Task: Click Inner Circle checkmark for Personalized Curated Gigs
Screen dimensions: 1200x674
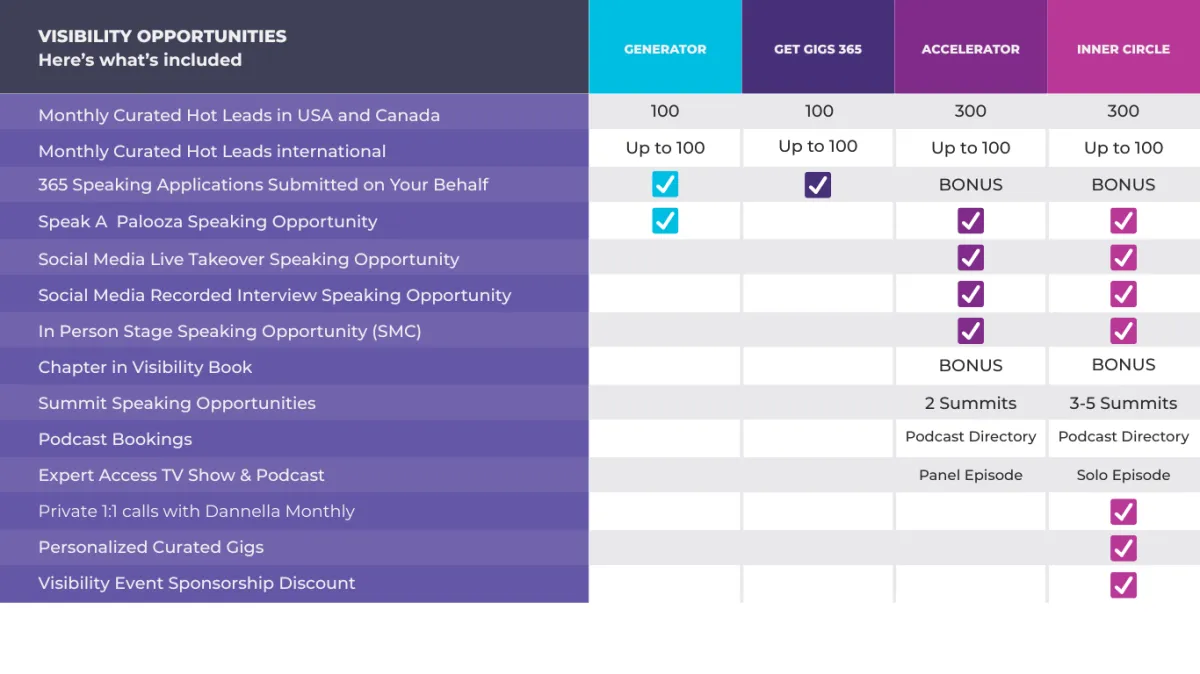Action: click(1124, 548)
